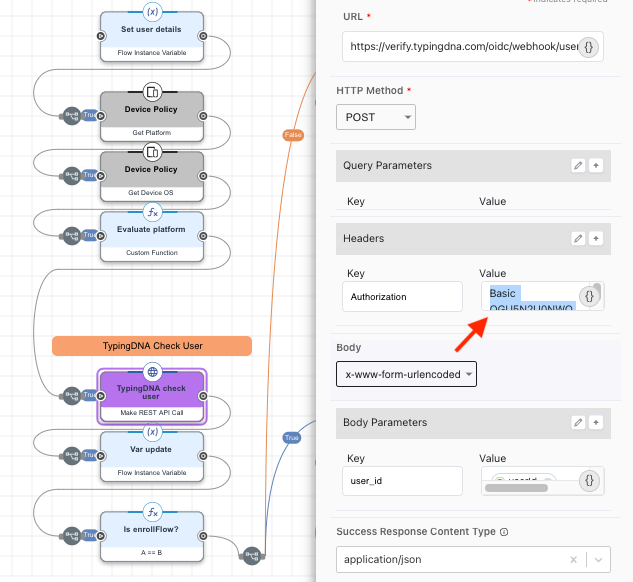The height and width of the screenshot is (582, 633).
Task: Expand the Success Response Content Type dropdown
Action: [598, 559]
